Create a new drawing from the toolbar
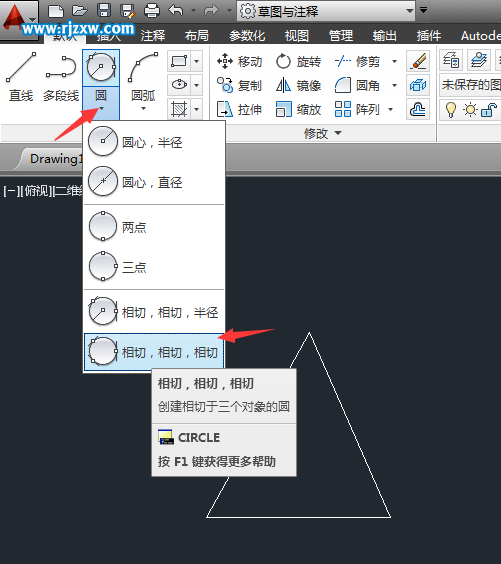 click(x=56, y=11)
